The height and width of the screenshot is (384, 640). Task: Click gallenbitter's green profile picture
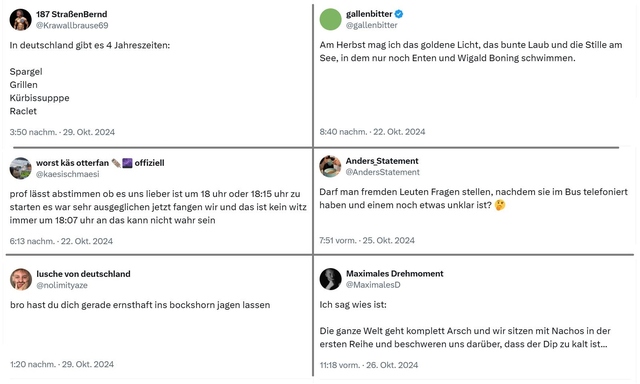point(330,19)
